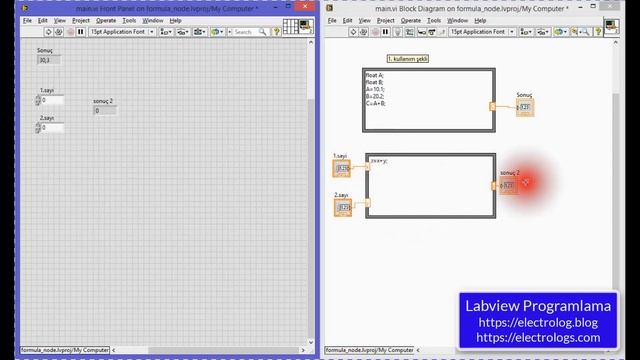Open 15pt Application Font dropdown in Block Diagram

tap(482, 32)
